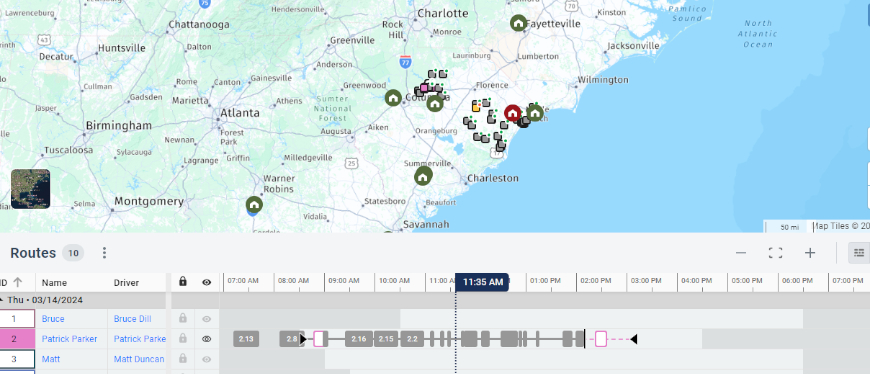Toggle visibility eye for Bruce route
Image resolution: width=870 pixels, height=374 pixels.
[206, 319]
